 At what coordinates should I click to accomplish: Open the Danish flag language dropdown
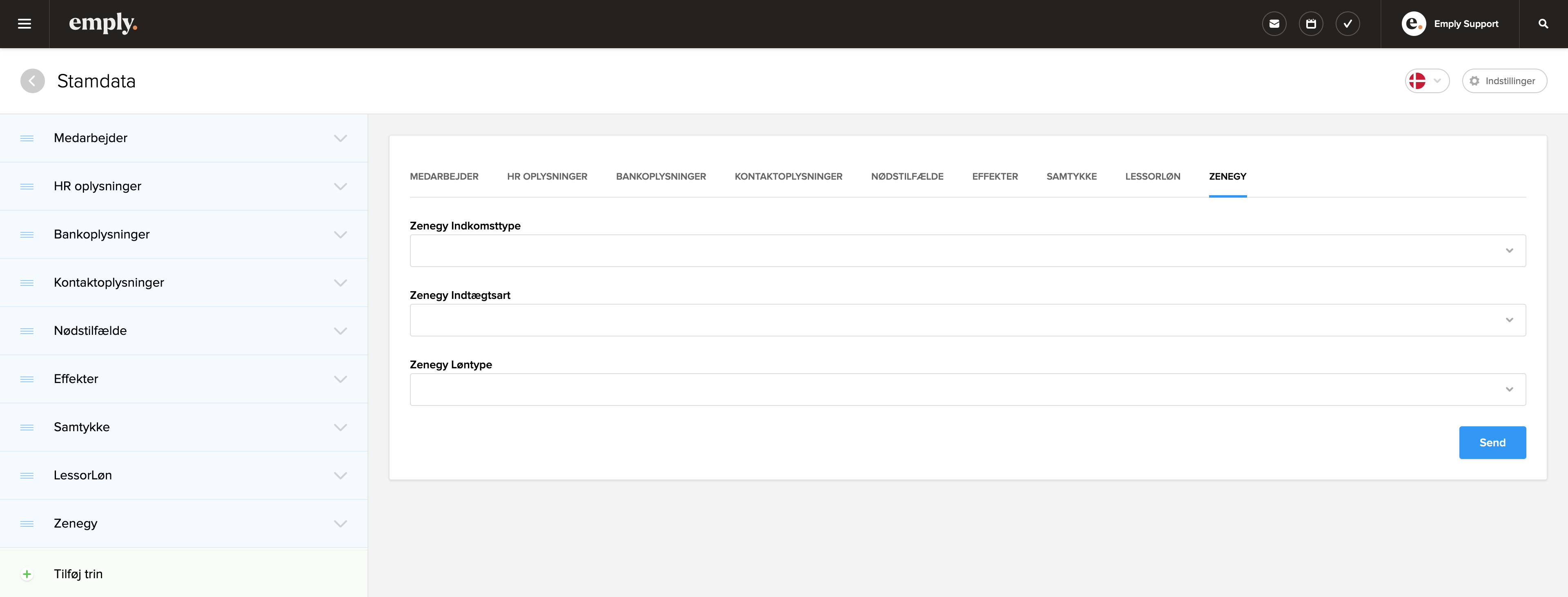(1426, 81)
